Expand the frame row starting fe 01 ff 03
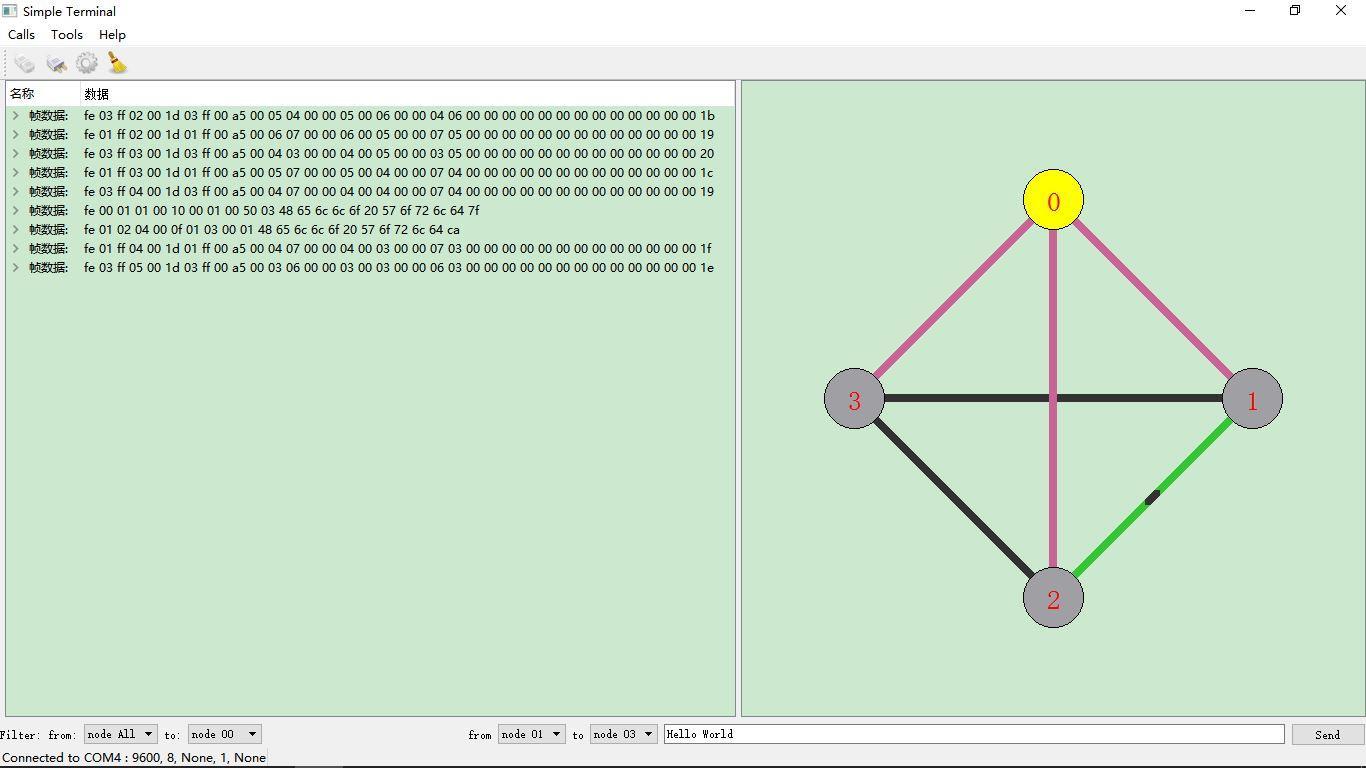 [16, 172]
